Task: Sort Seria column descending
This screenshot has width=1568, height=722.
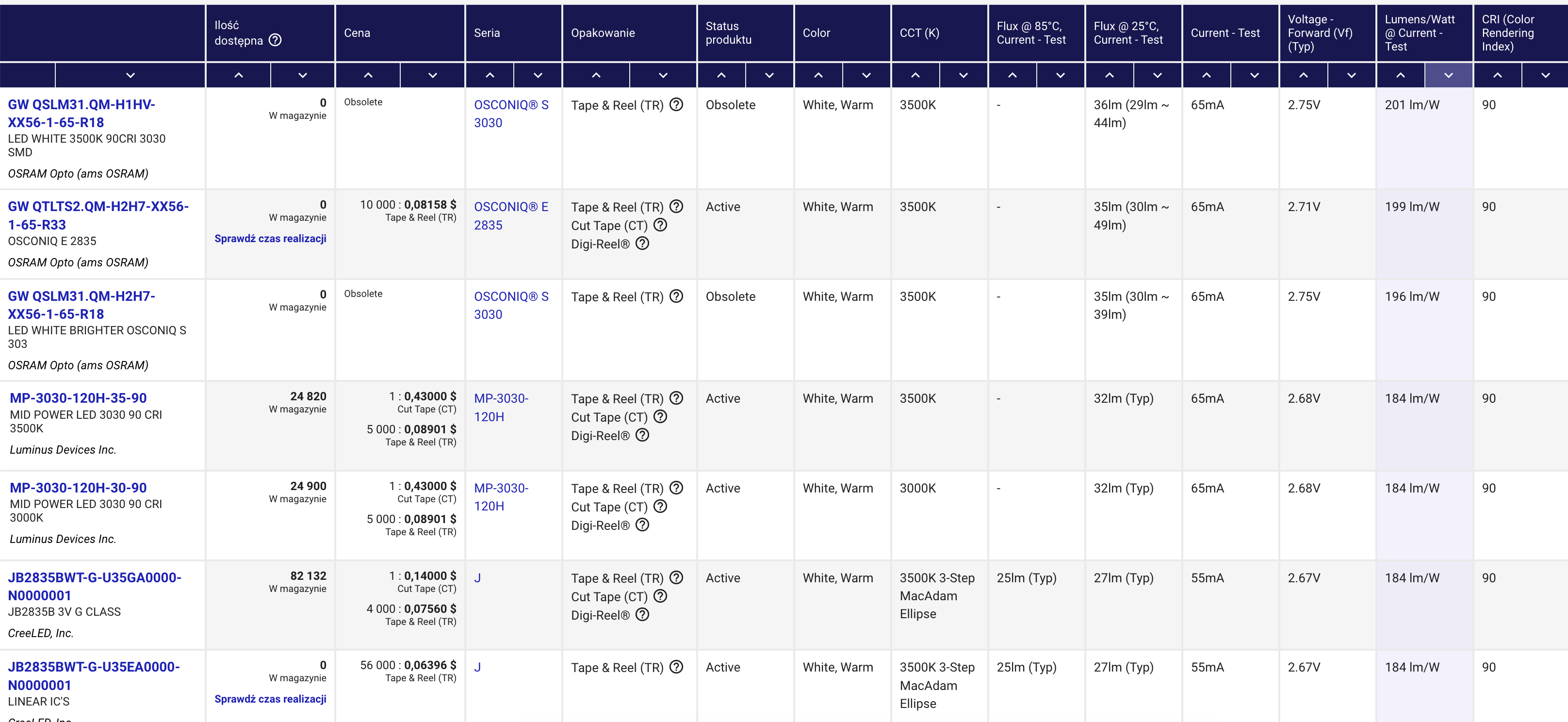Action: pyautogui.click(x=538, y=76)
